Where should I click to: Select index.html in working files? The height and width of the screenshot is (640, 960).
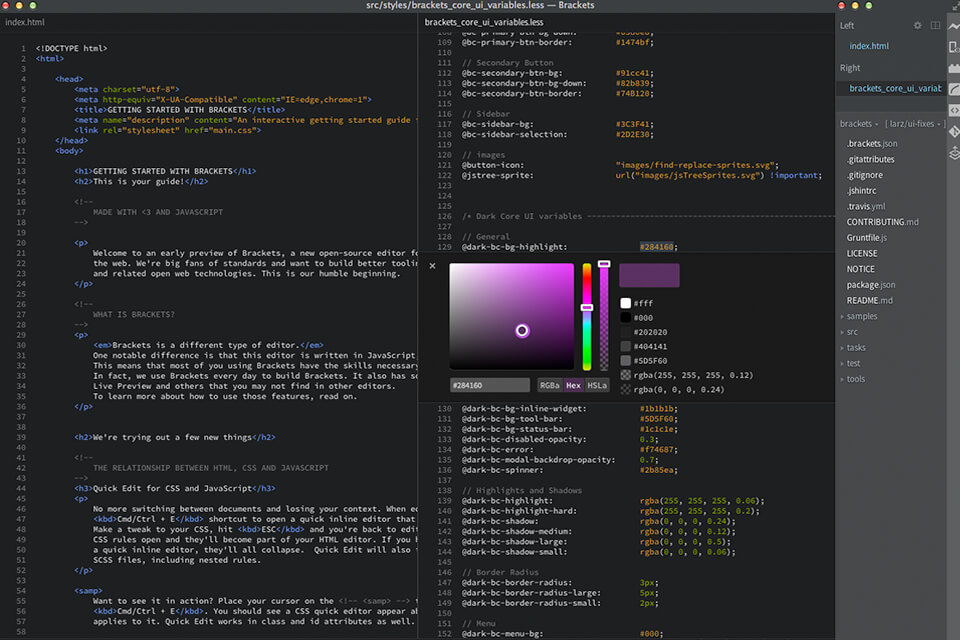[868, 46]
